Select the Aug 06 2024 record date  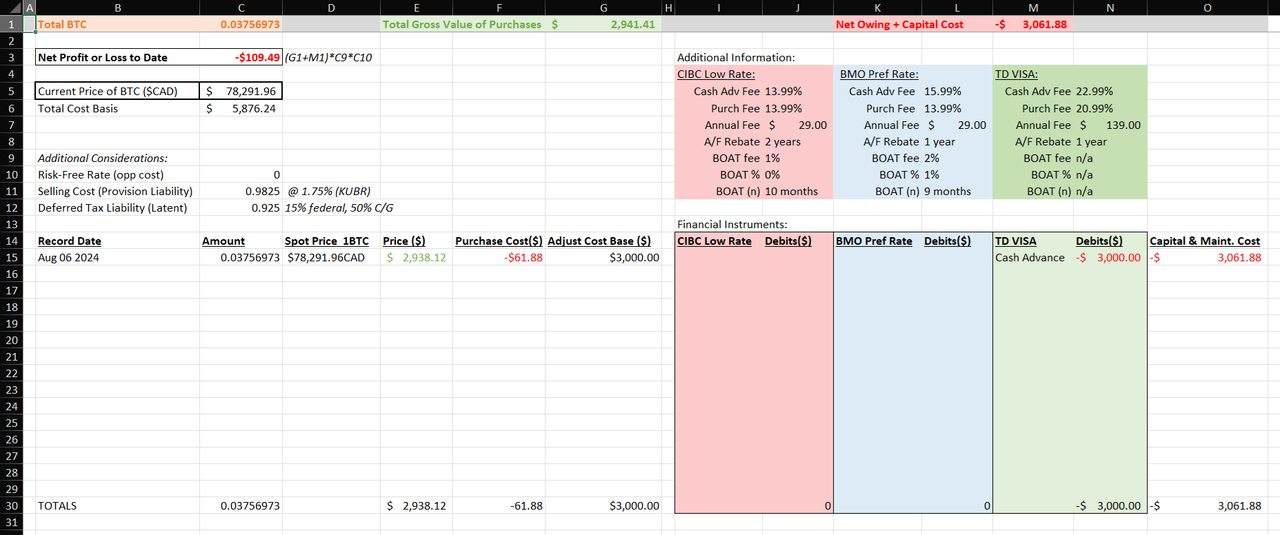117,257
